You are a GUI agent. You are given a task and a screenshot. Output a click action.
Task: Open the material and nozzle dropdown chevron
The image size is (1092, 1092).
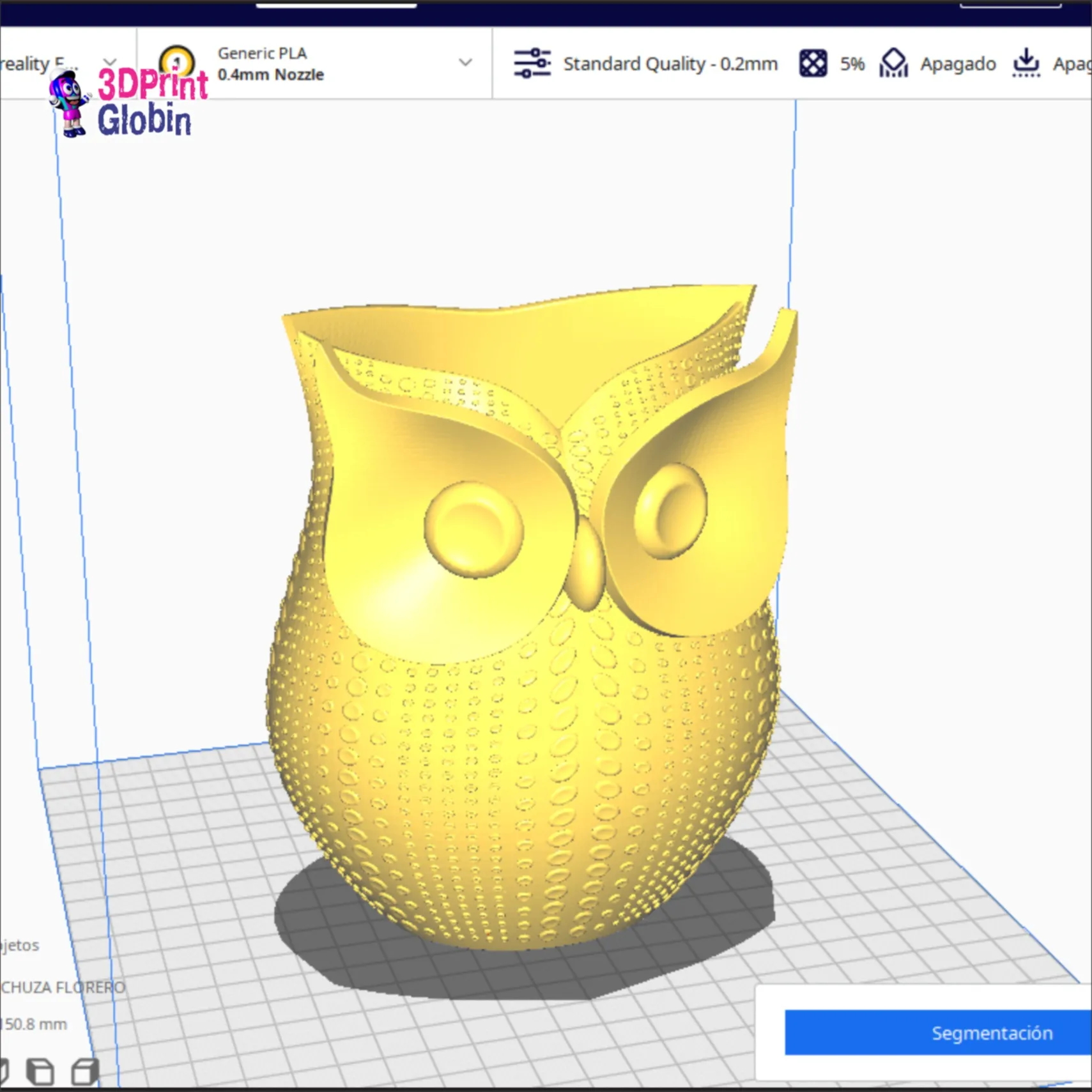tap(466, 63)
